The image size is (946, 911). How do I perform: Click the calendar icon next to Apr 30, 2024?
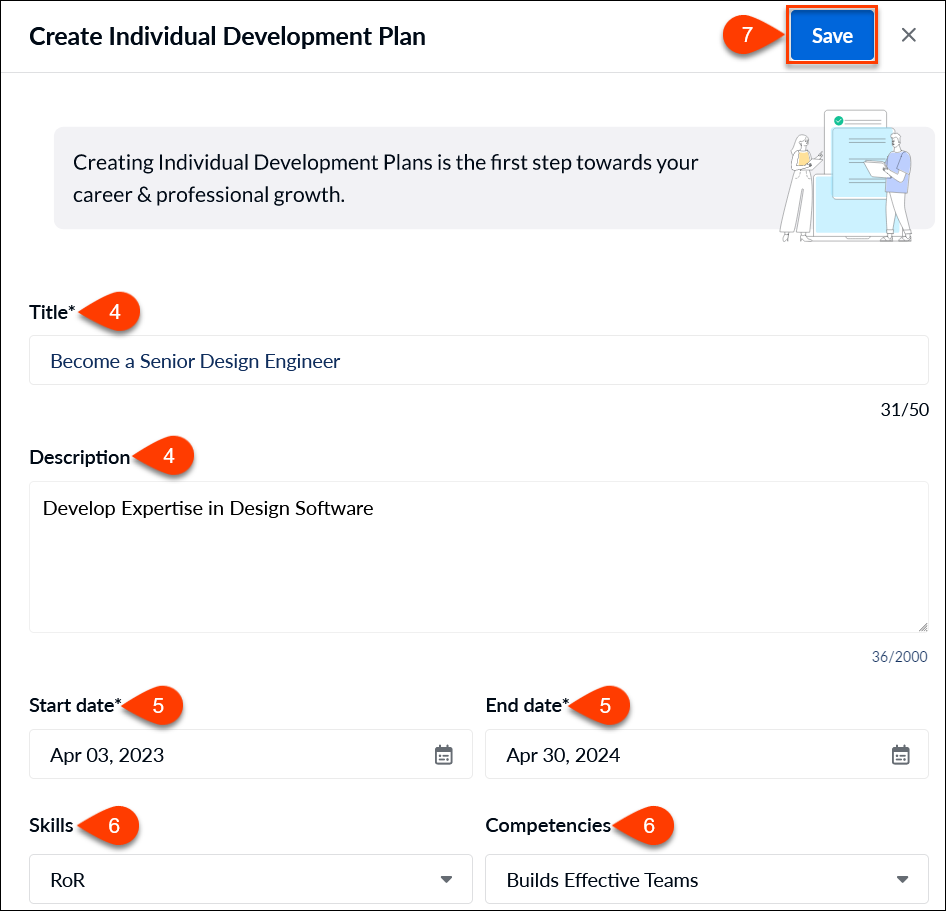click(x=899, y=755)
